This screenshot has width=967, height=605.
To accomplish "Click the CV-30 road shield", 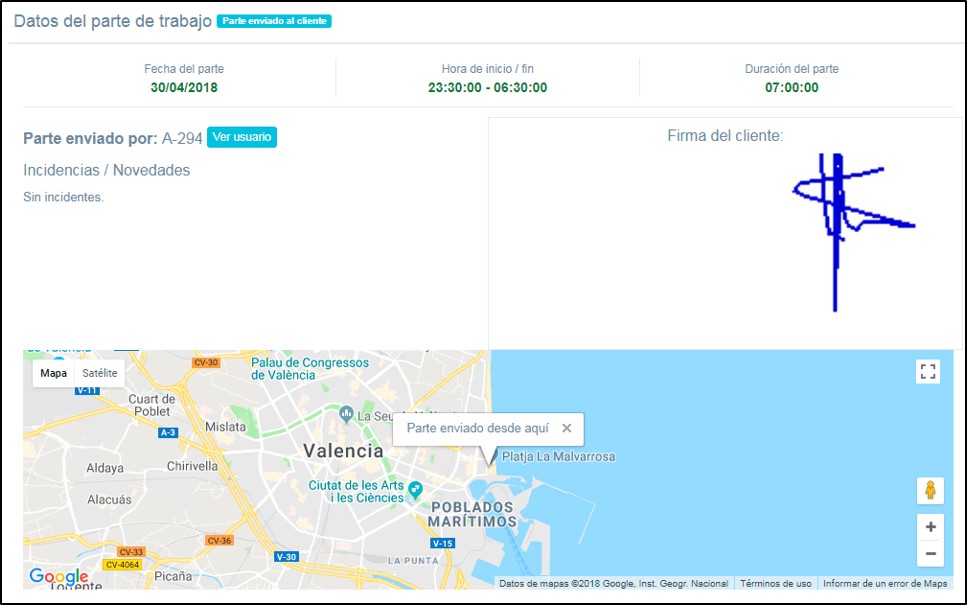I will (206, 363).
